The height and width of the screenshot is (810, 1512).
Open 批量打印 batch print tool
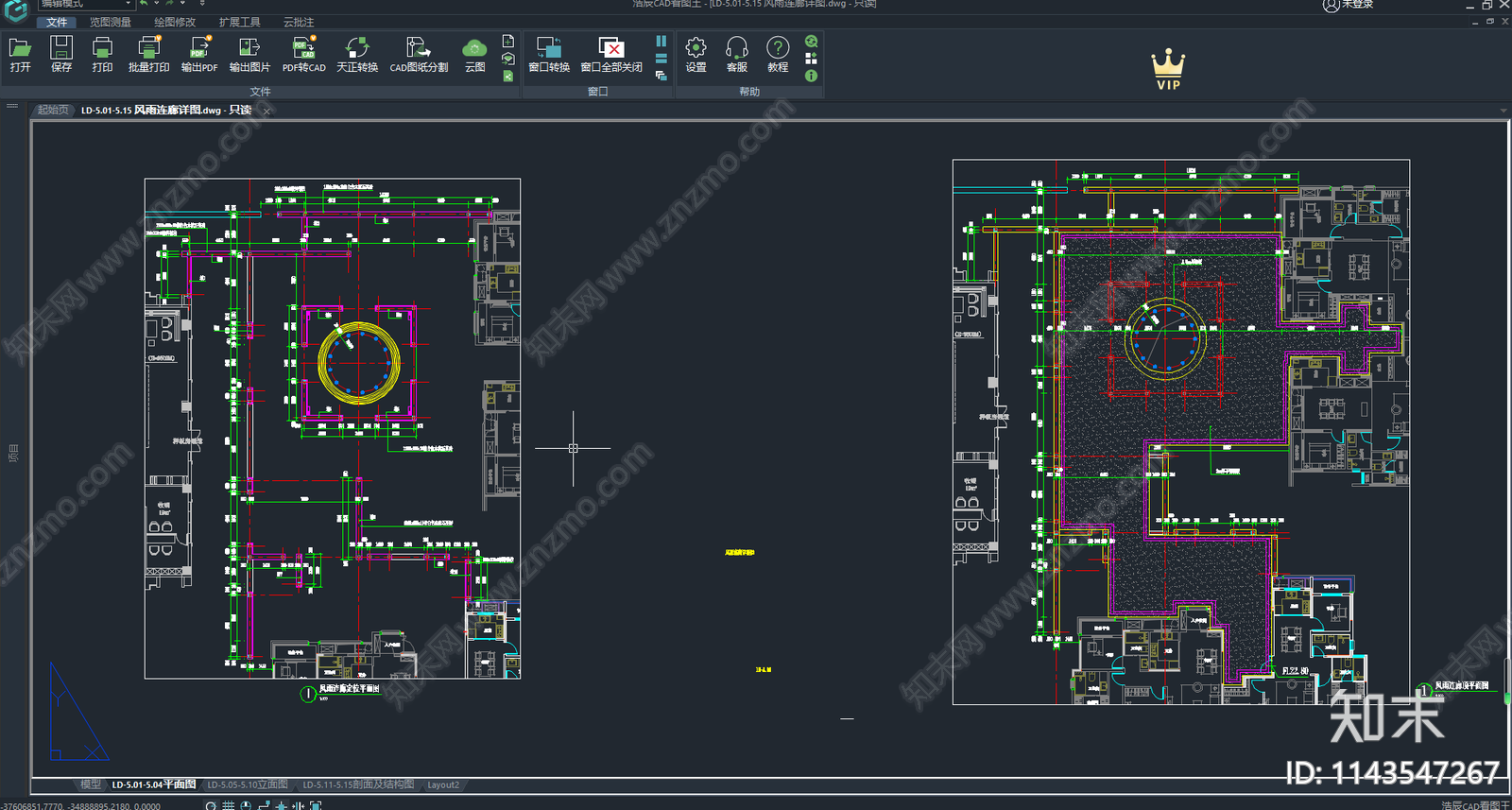click(148, 55)
